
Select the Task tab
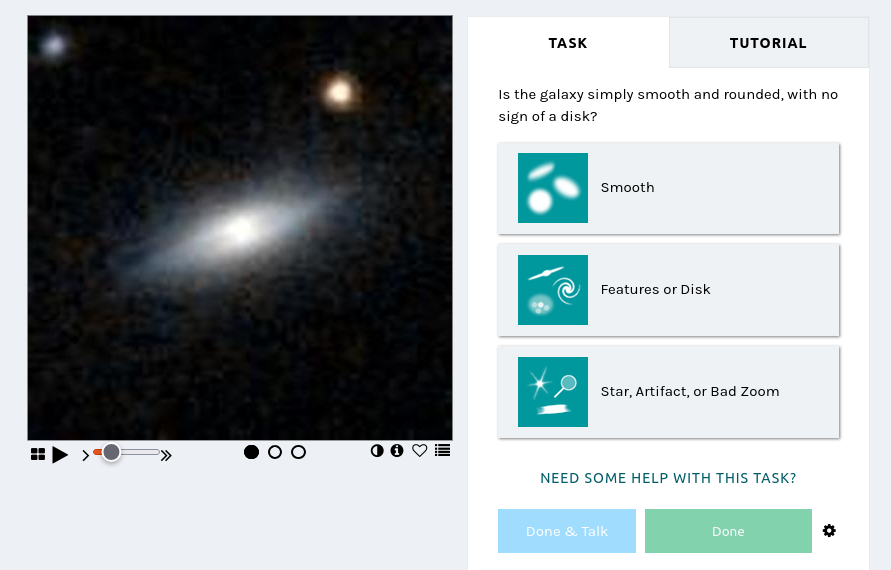pyautogui.click(x=568, y=43)
